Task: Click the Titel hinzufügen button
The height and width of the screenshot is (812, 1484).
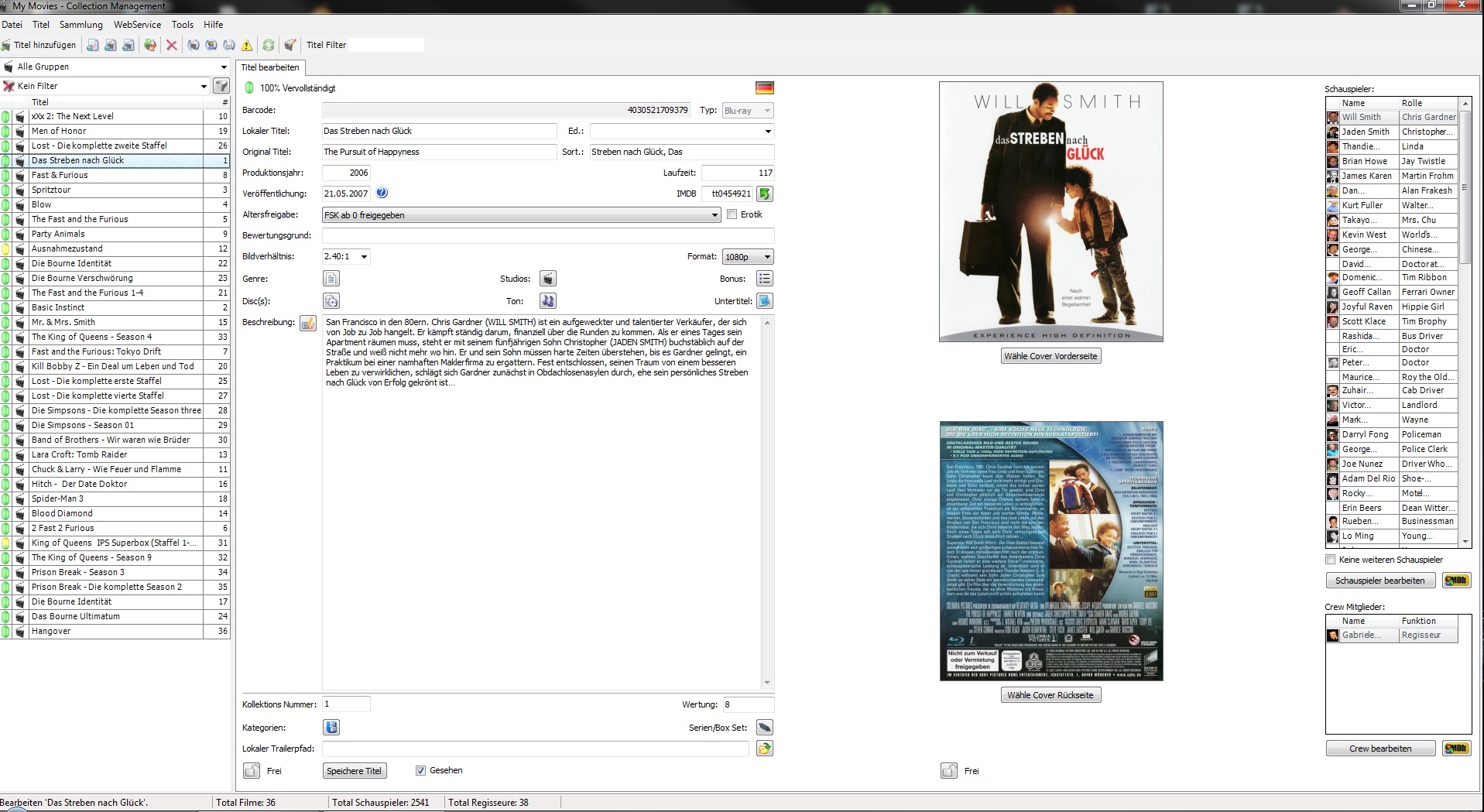Action: pos(39,45)
